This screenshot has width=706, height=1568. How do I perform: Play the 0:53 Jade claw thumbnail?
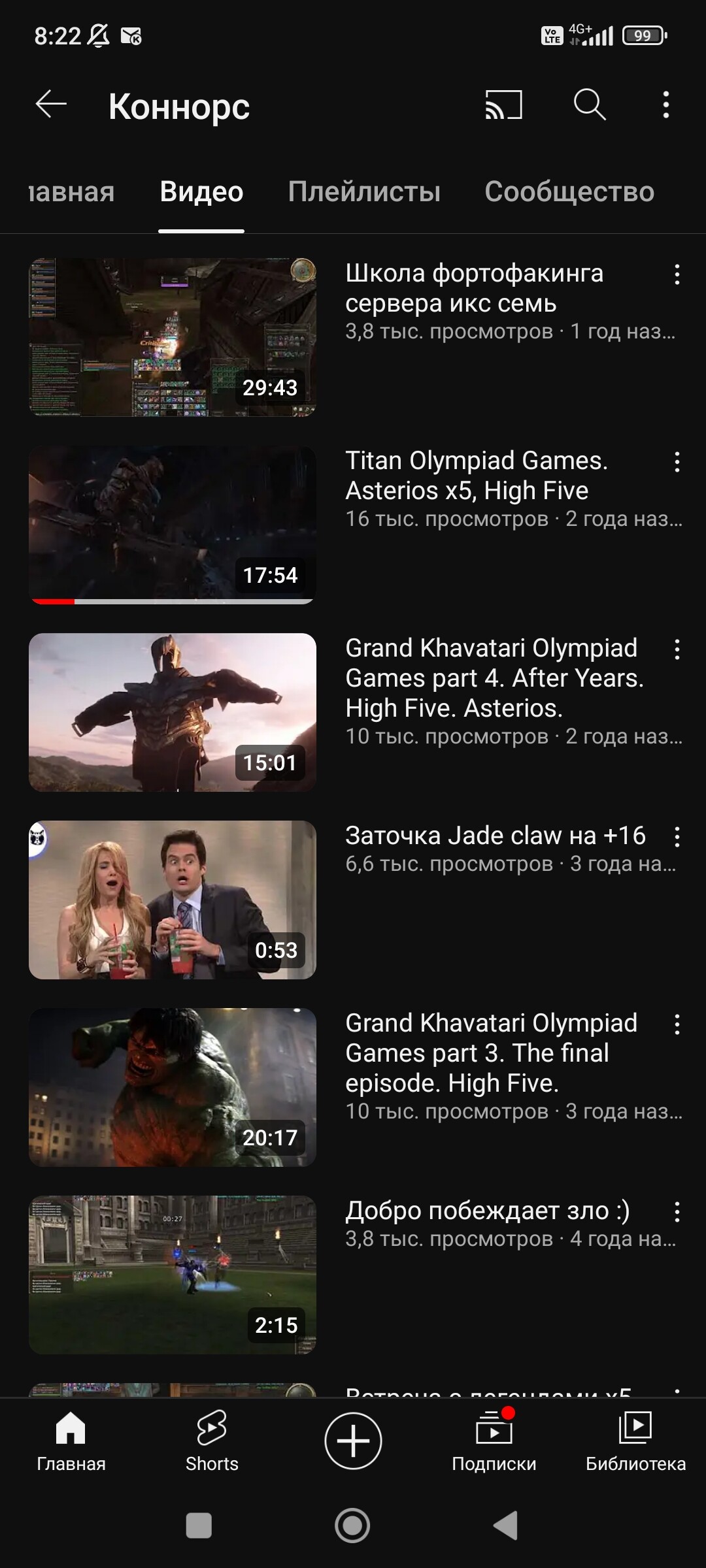[x=173, y=900]
